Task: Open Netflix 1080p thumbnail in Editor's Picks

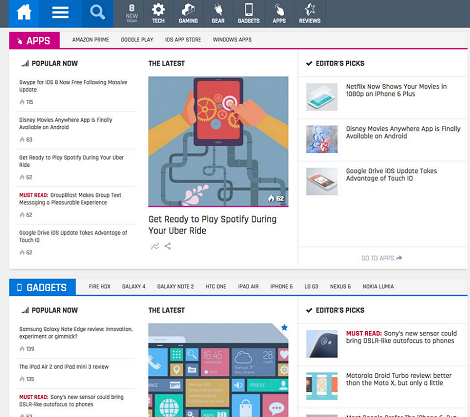Action: 322,97
